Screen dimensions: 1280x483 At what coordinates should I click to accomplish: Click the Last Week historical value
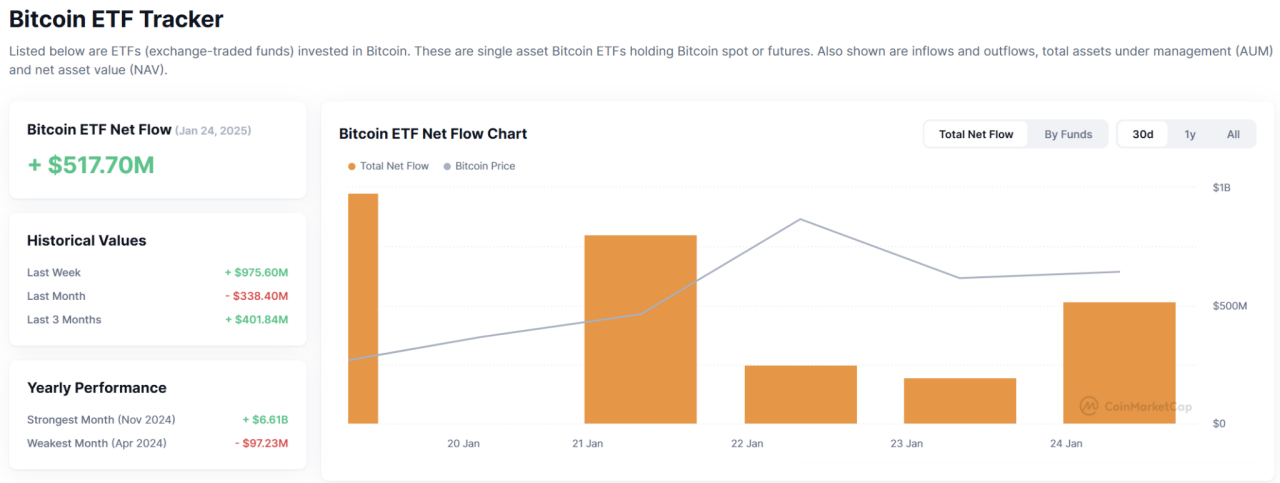coord(256,272)
